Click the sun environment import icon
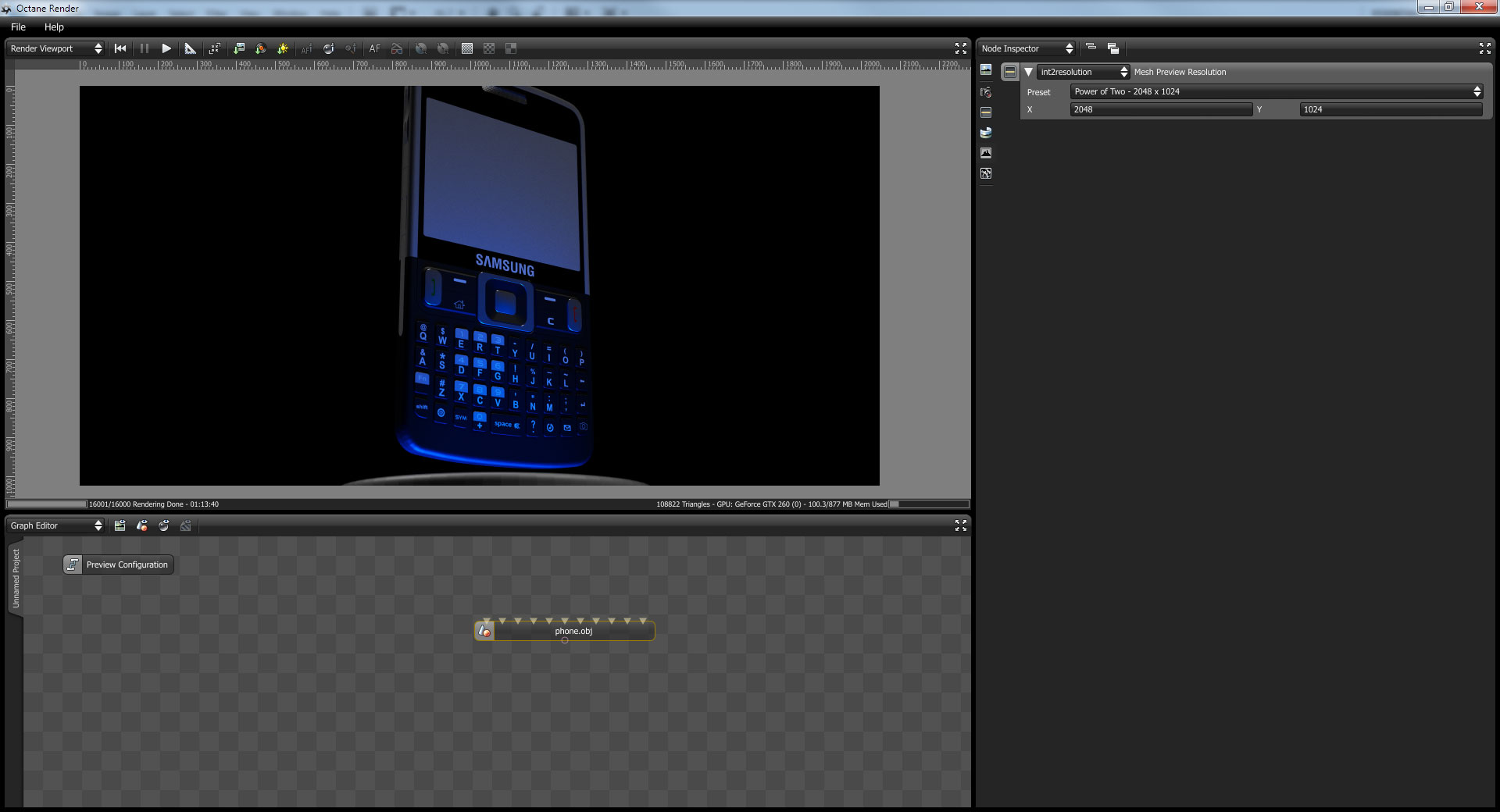 283,48
